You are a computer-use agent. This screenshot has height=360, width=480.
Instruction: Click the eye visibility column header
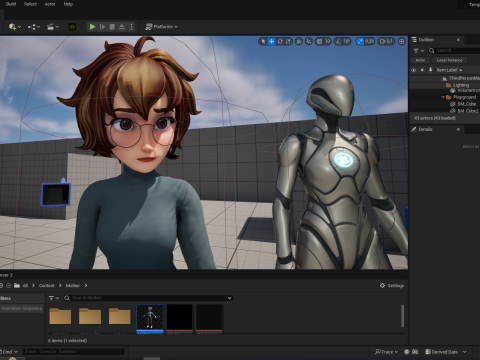(414, 70)
